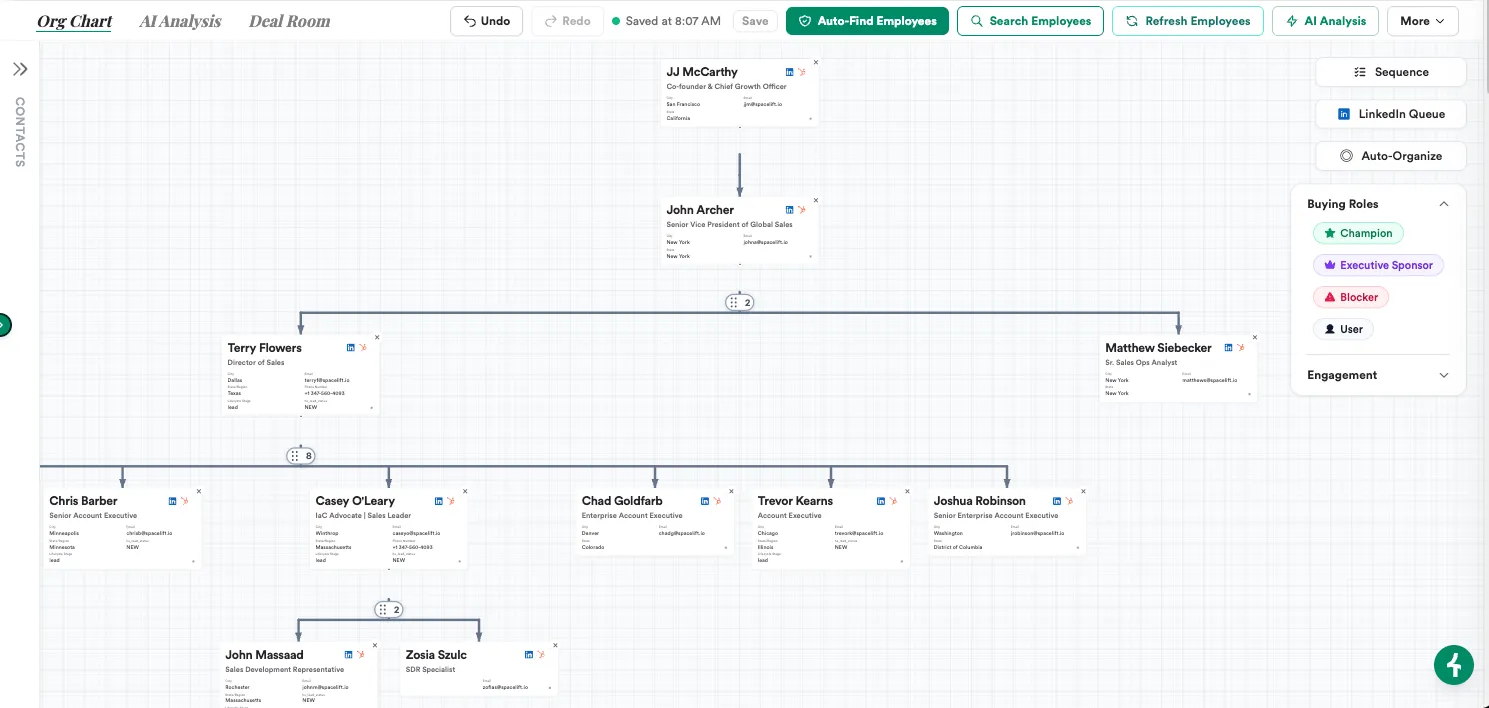The height and width of the screenshot is (708, 1489).
Task: Remove JJ McCarthy card with its X
Action: 815,62
